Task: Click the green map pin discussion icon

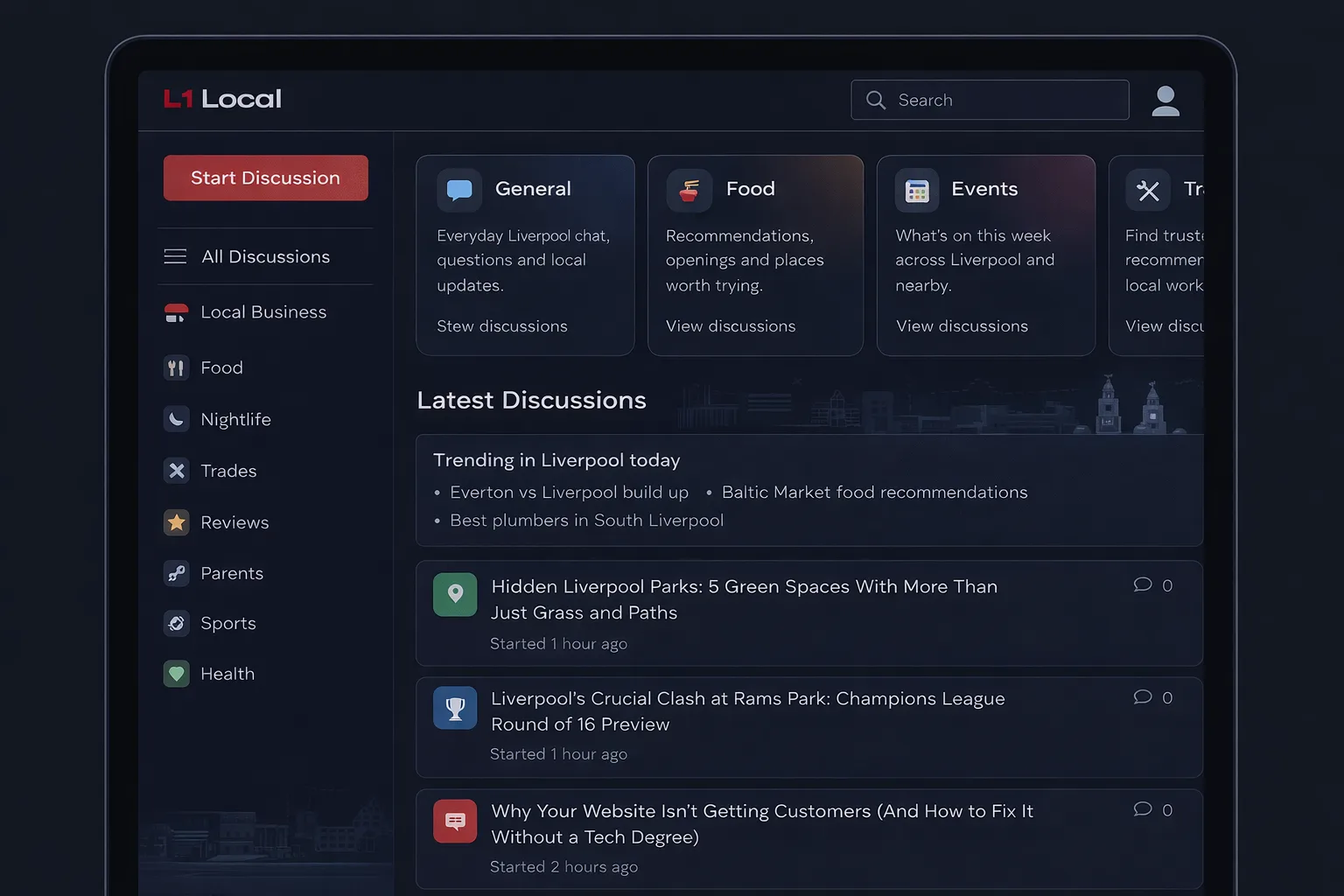Action: click(x=455, y=594)
